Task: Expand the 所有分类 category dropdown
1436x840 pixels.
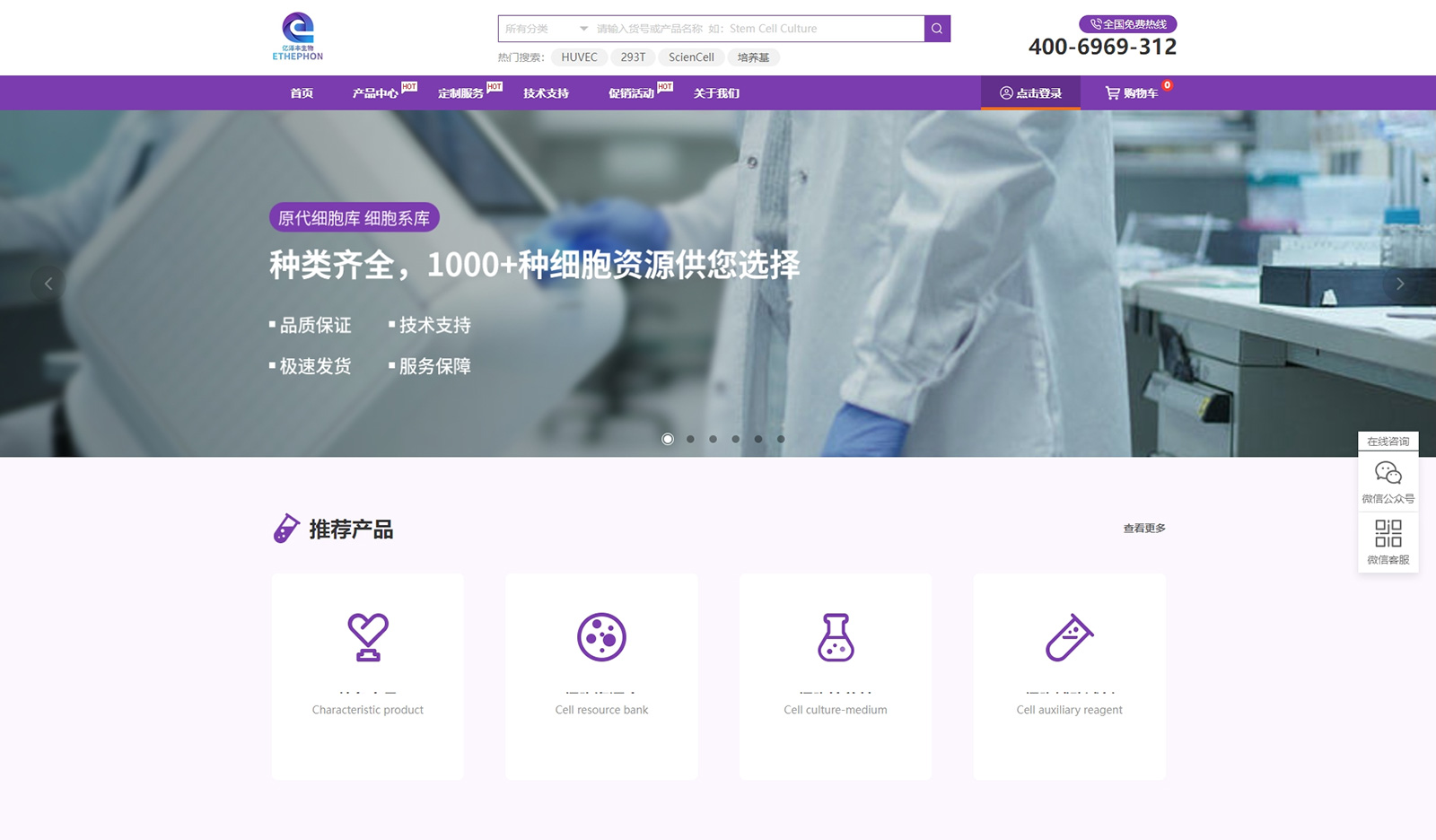Action: [x=546, y=29]
